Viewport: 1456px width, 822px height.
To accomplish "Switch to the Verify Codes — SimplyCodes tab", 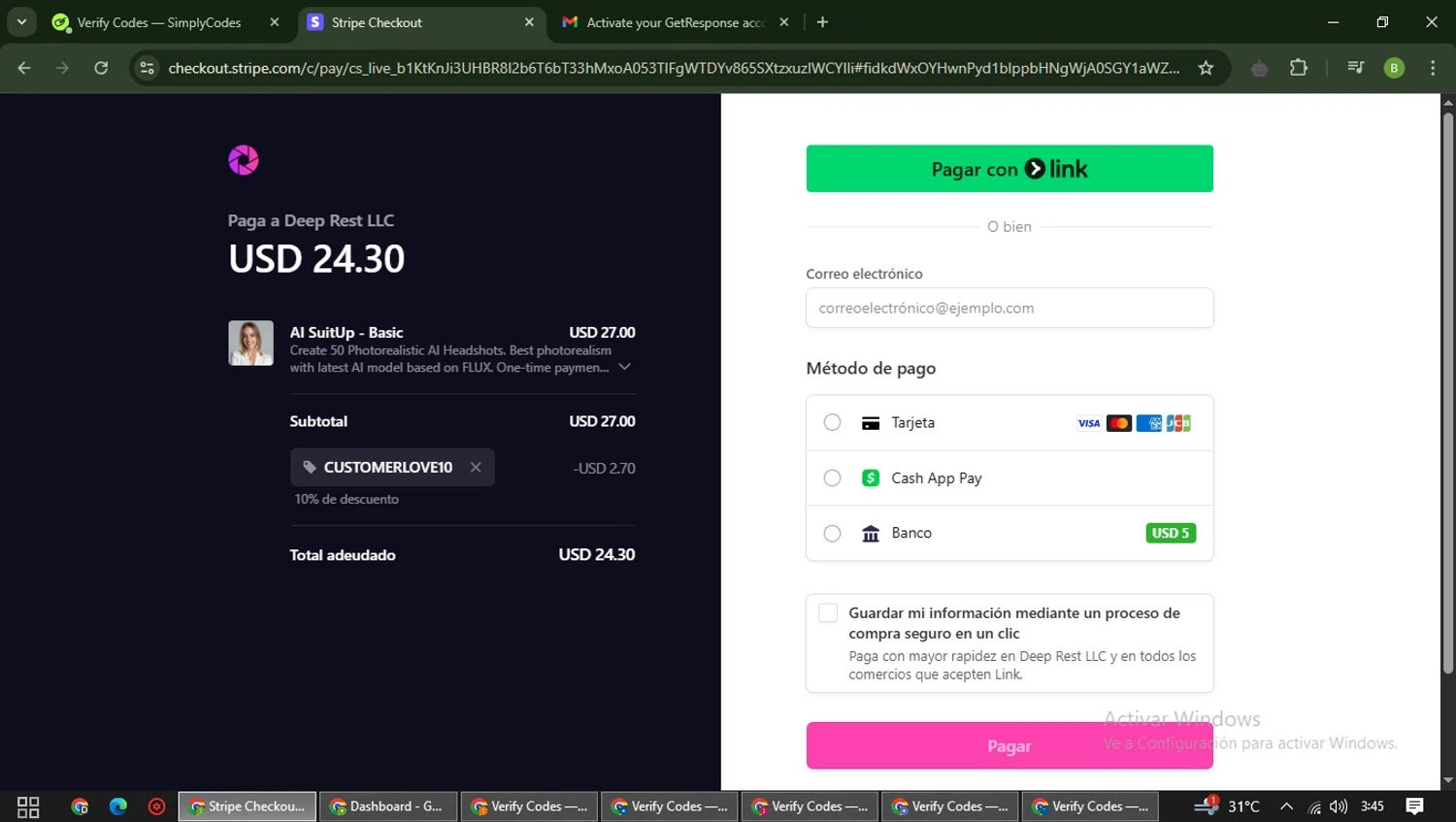I will tap(159, 22).
